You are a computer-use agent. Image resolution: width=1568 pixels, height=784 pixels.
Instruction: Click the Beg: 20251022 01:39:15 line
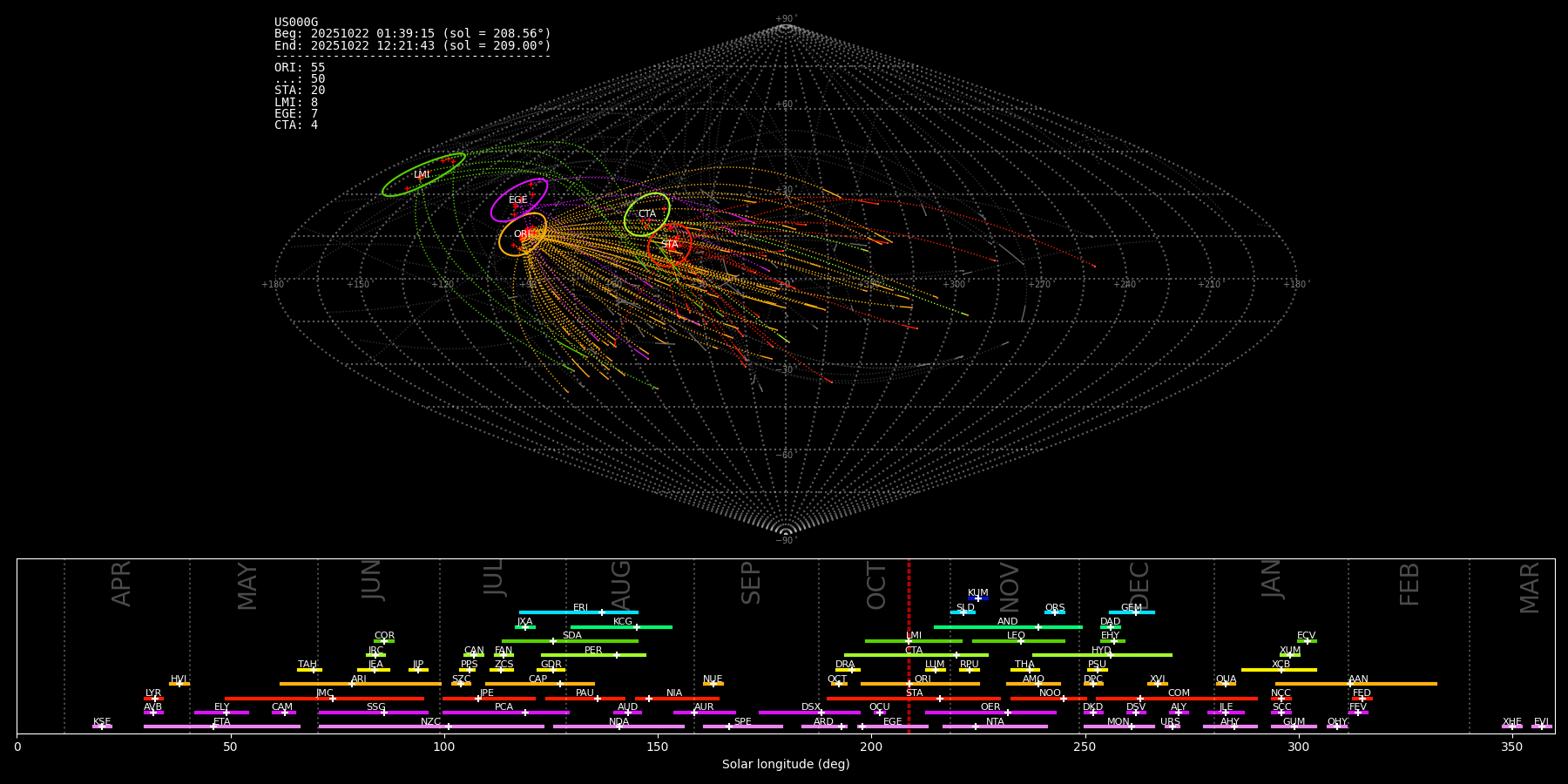click(413, 34)
